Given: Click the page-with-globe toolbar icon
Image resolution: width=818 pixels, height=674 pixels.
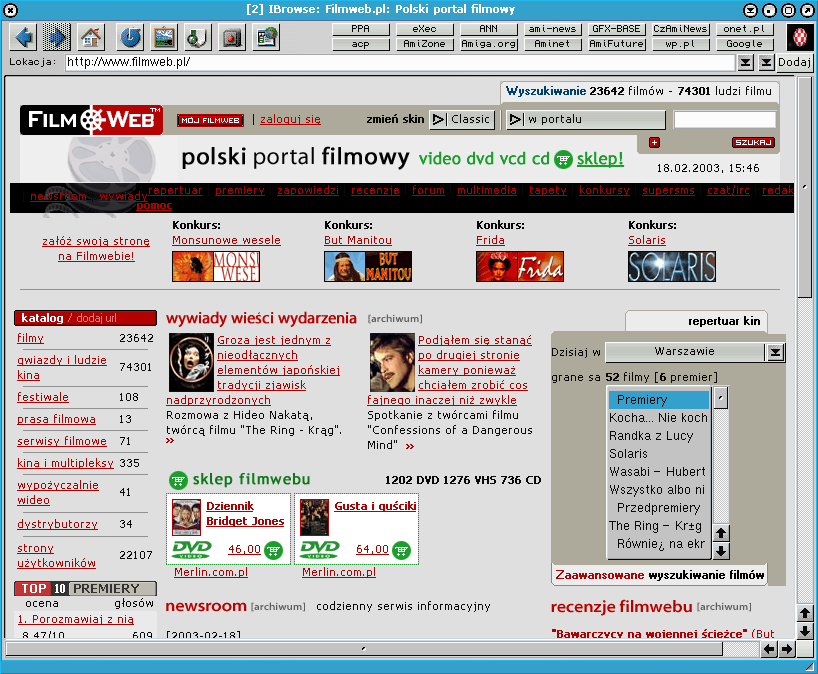Looking at the screenshot, I should [267, 37].
